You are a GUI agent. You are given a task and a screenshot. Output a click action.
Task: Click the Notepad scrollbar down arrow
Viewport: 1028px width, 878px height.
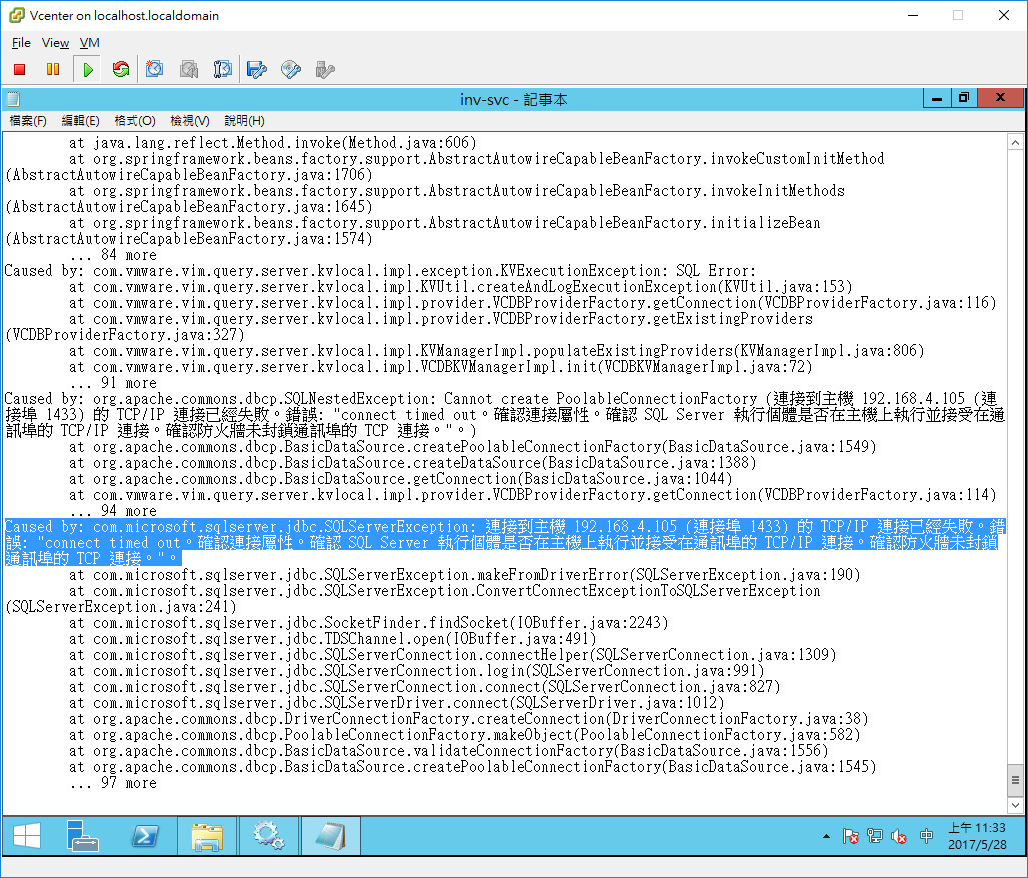pyautogui.click(x=1015, y=805)
